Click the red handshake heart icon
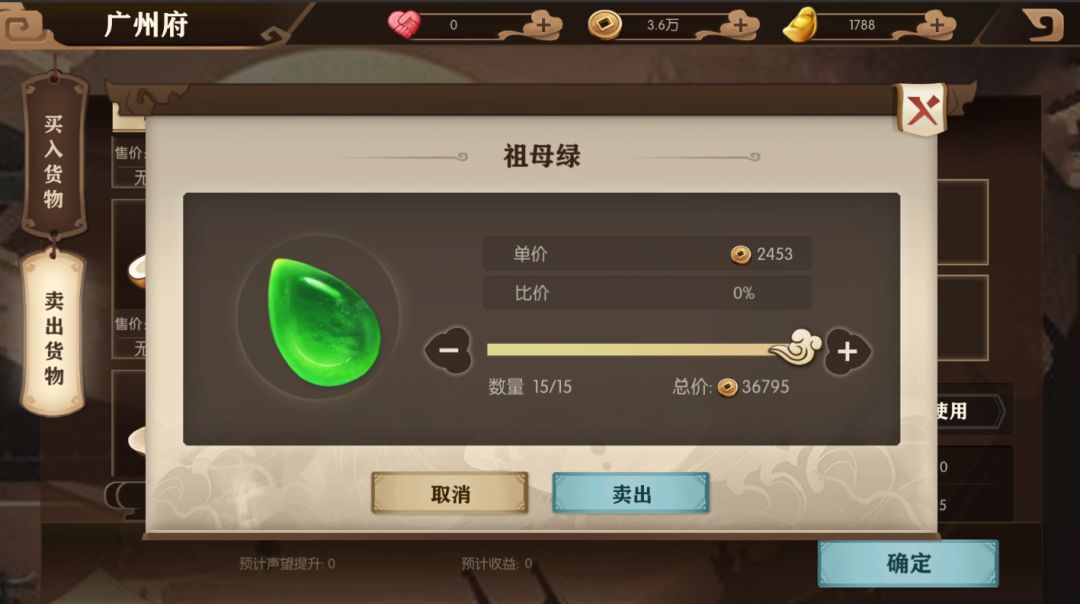Screen dimensions: 1080x604 click(x=404, y=24)
